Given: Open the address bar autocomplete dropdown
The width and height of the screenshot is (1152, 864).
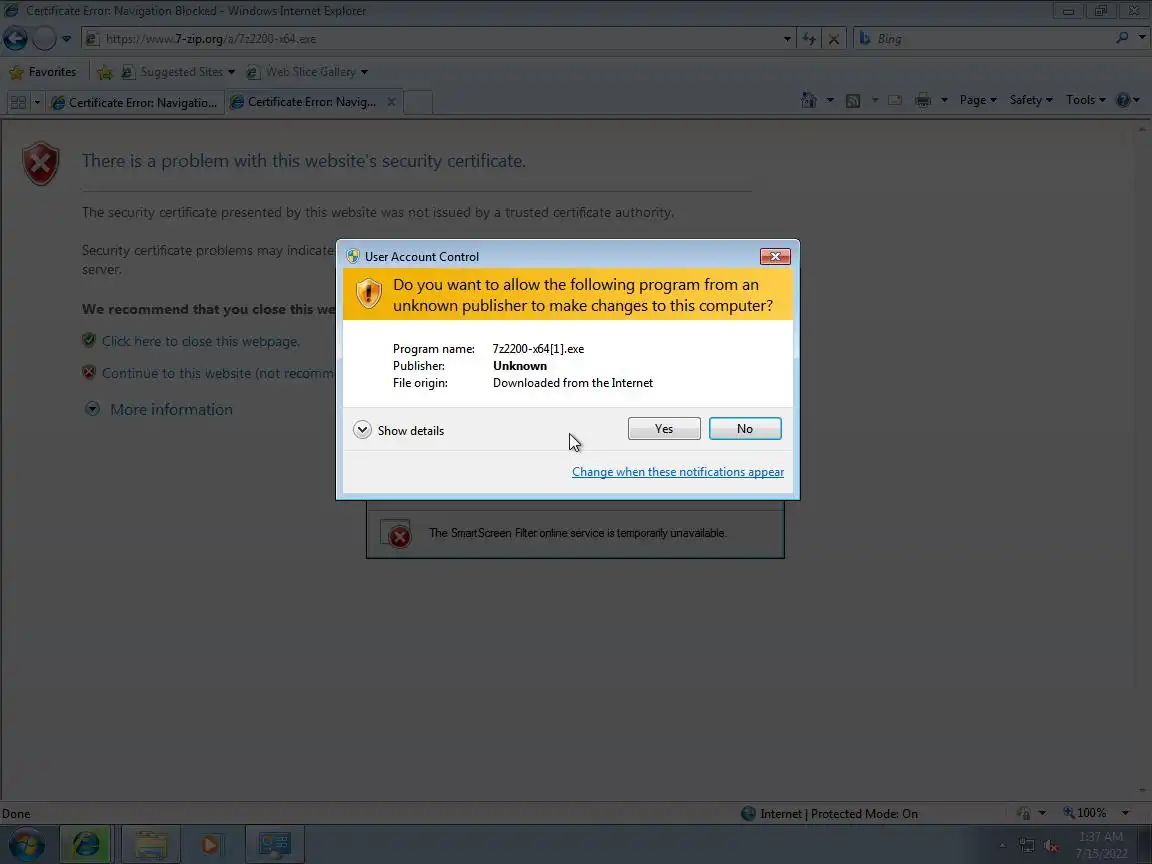Looking at the screenshot, I should click(x=787, y=39).
